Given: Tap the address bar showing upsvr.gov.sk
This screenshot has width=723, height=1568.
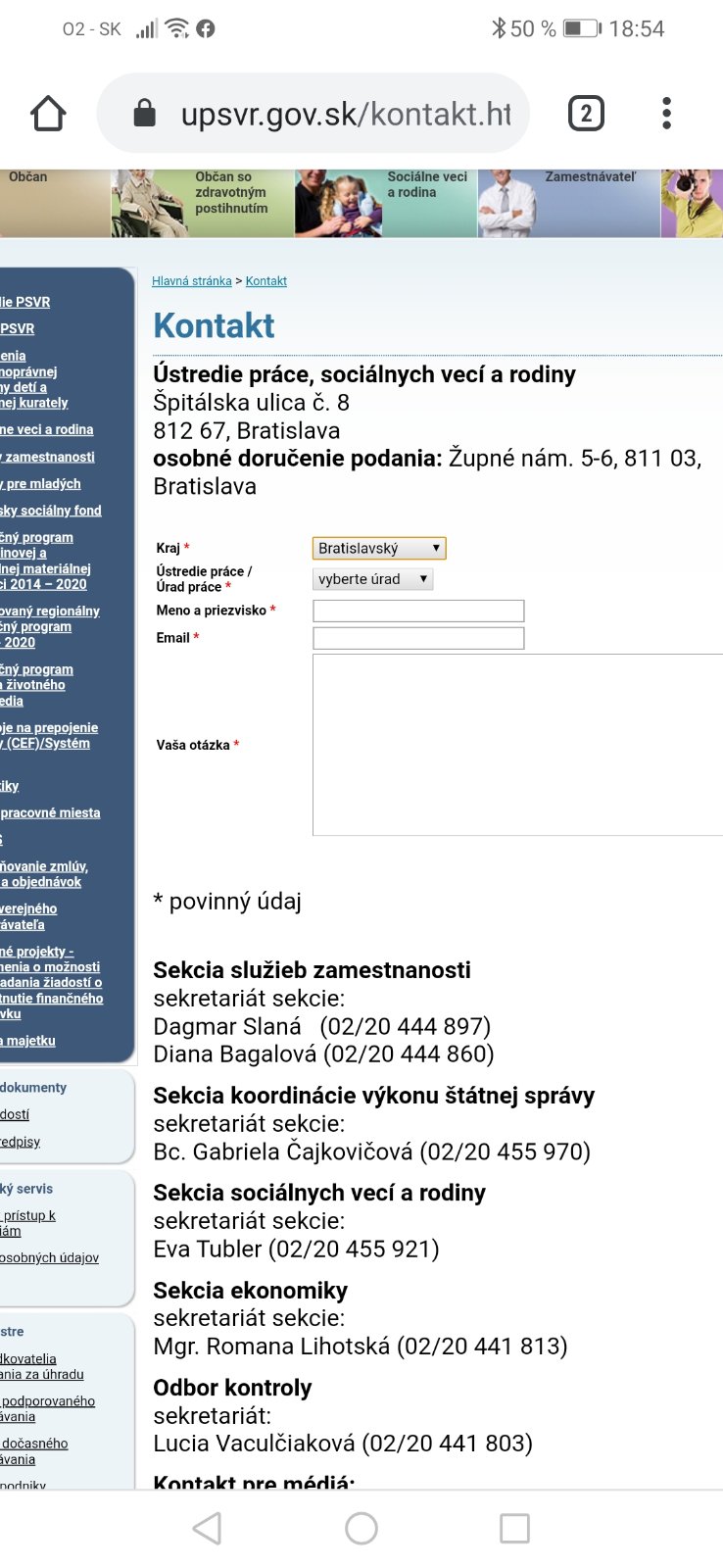Looking at the screenshot, I should pyautogui.click(x=343, y=114).
